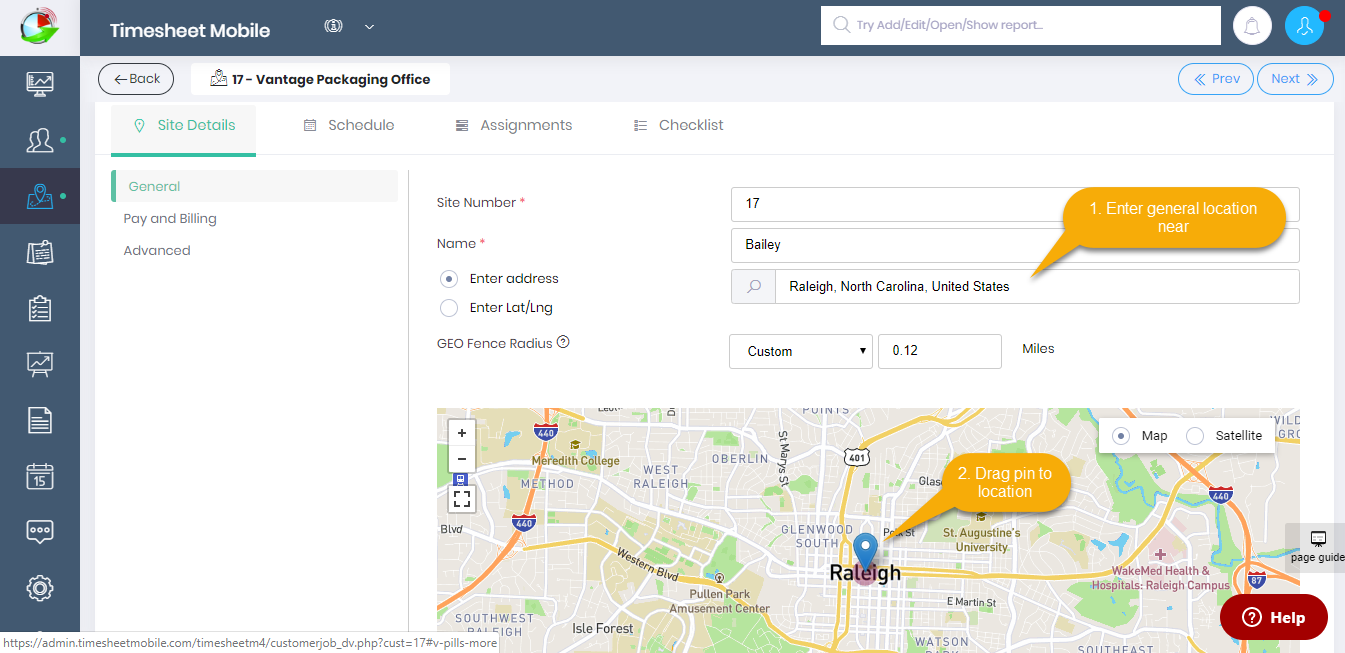This screenshot has height=653, width=1345.
Task: Open the Custom geo fence radius dropdown
Action: point(801,351)
